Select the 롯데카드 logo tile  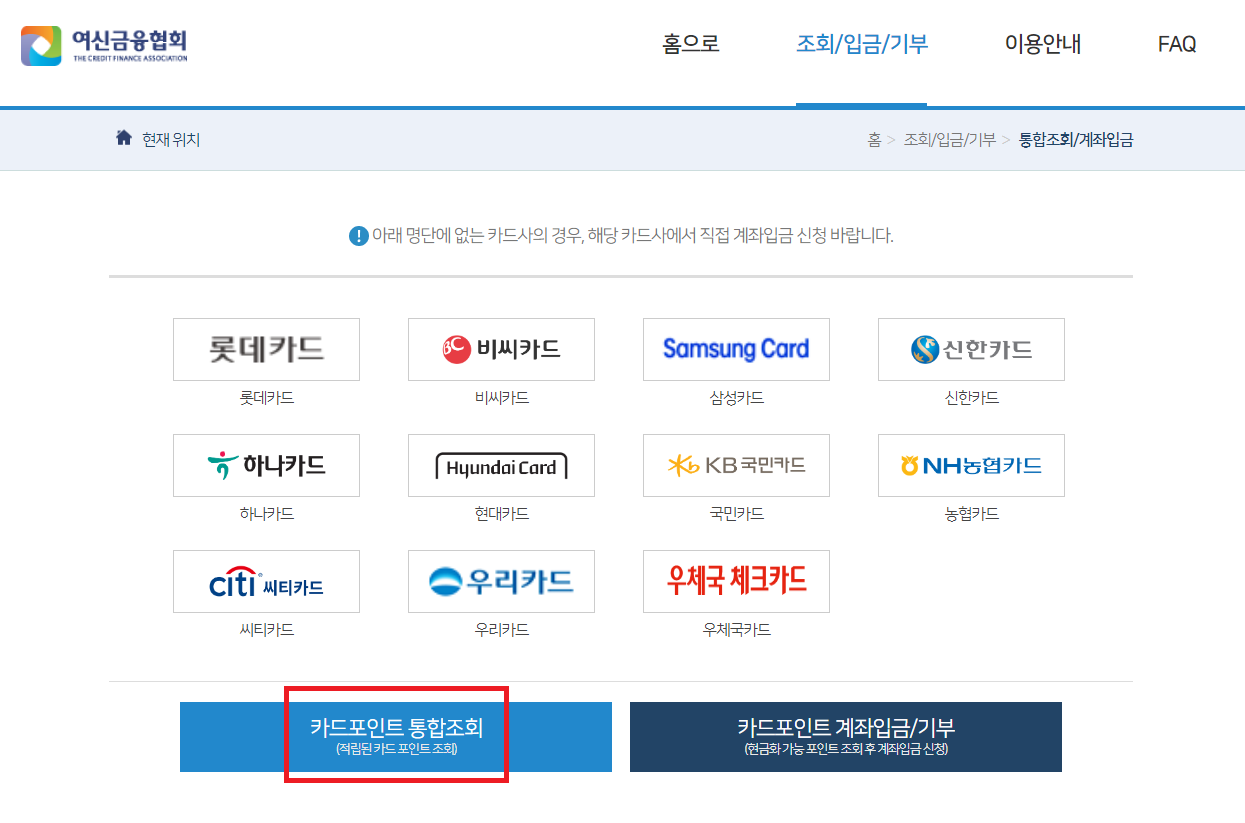[x=266, y=349]
